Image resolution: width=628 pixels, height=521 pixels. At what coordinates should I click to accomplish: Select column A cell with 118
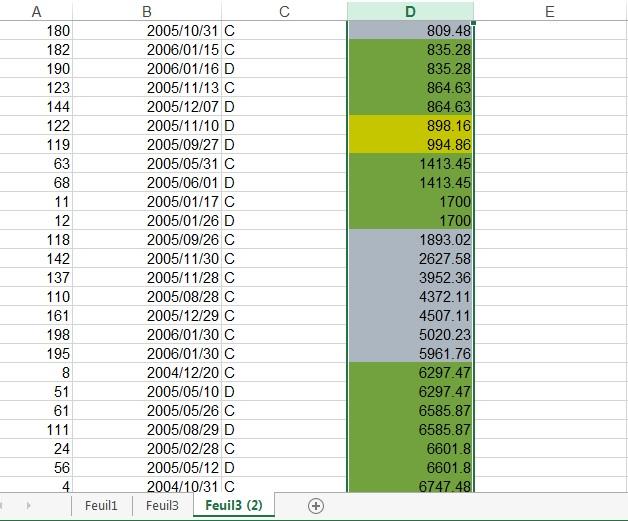tap(36, 239)
